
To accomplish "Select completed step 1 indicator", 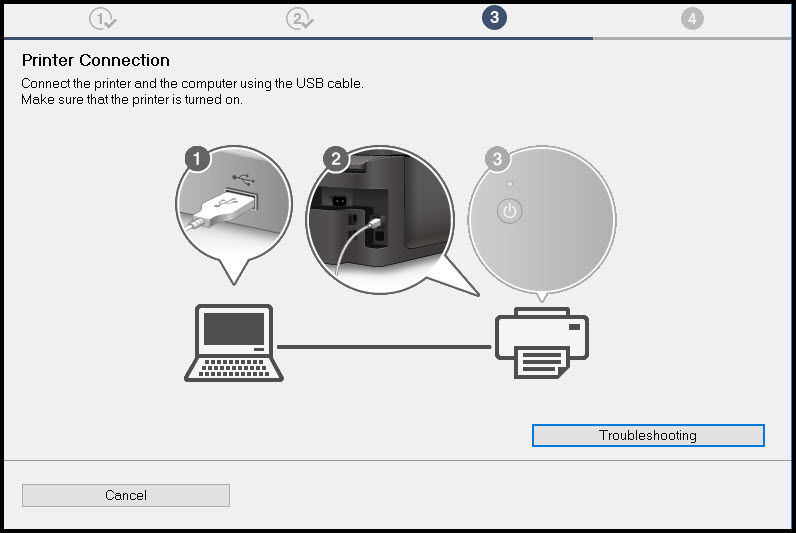I will point(103,19).
